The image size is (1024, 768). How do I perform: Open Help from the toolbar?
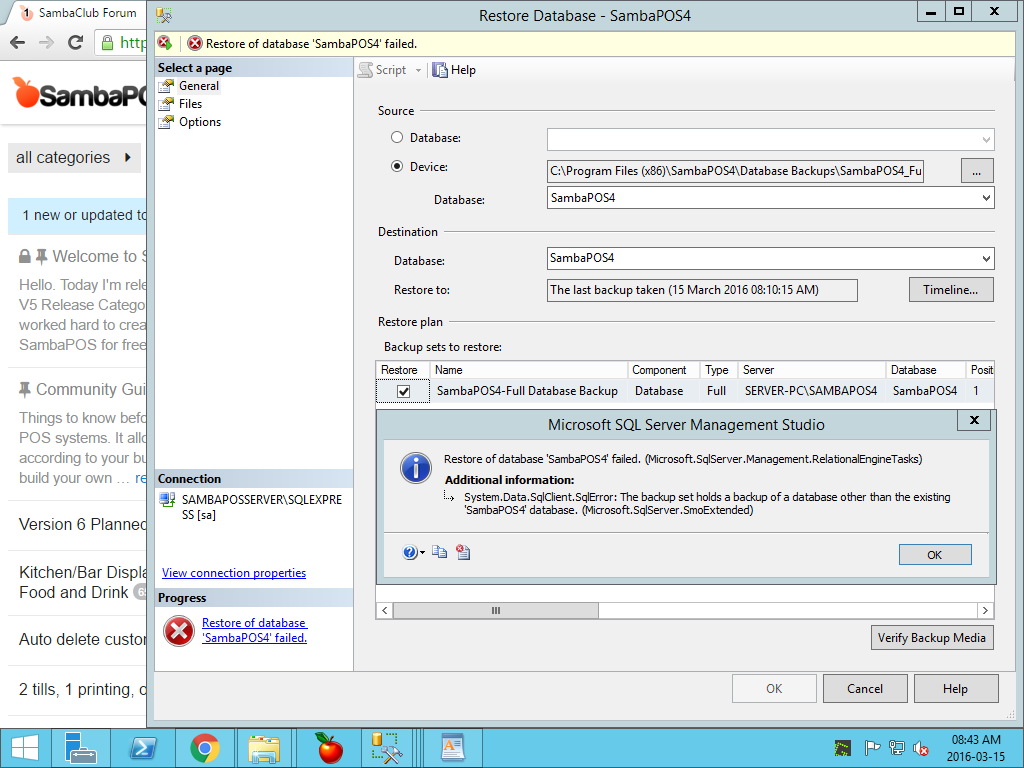point(455,70)
